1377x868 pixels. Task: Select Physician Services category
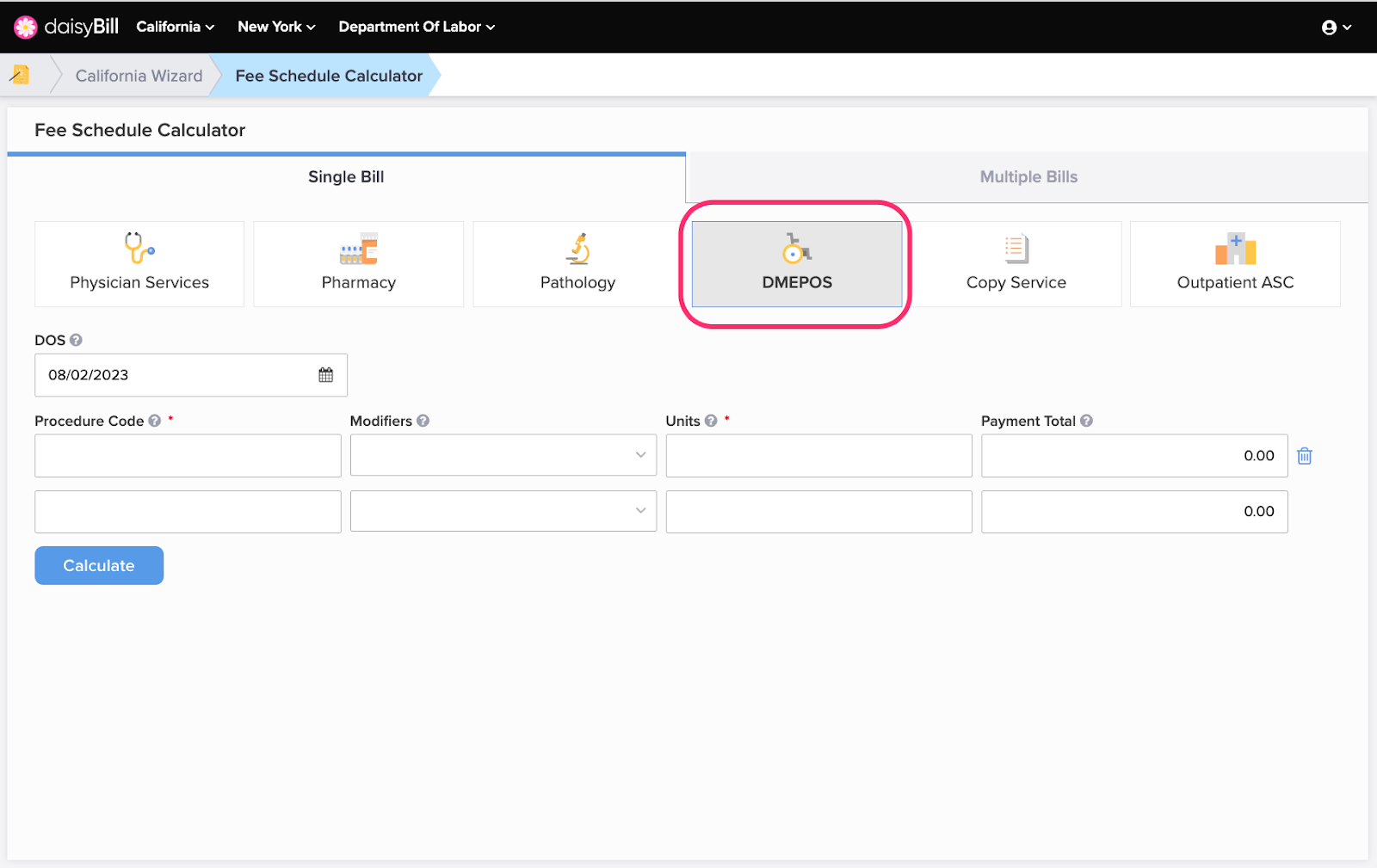point(139,264)
